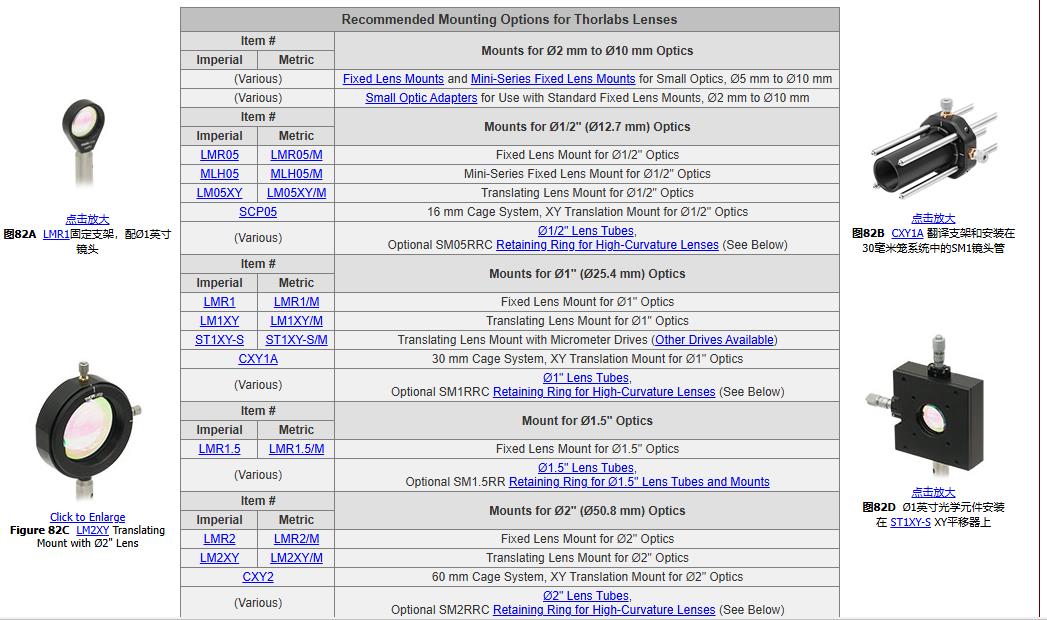The image size is (1047, 620).
Task: Open the LMR05 imperial item link
Action: point(219,155)
